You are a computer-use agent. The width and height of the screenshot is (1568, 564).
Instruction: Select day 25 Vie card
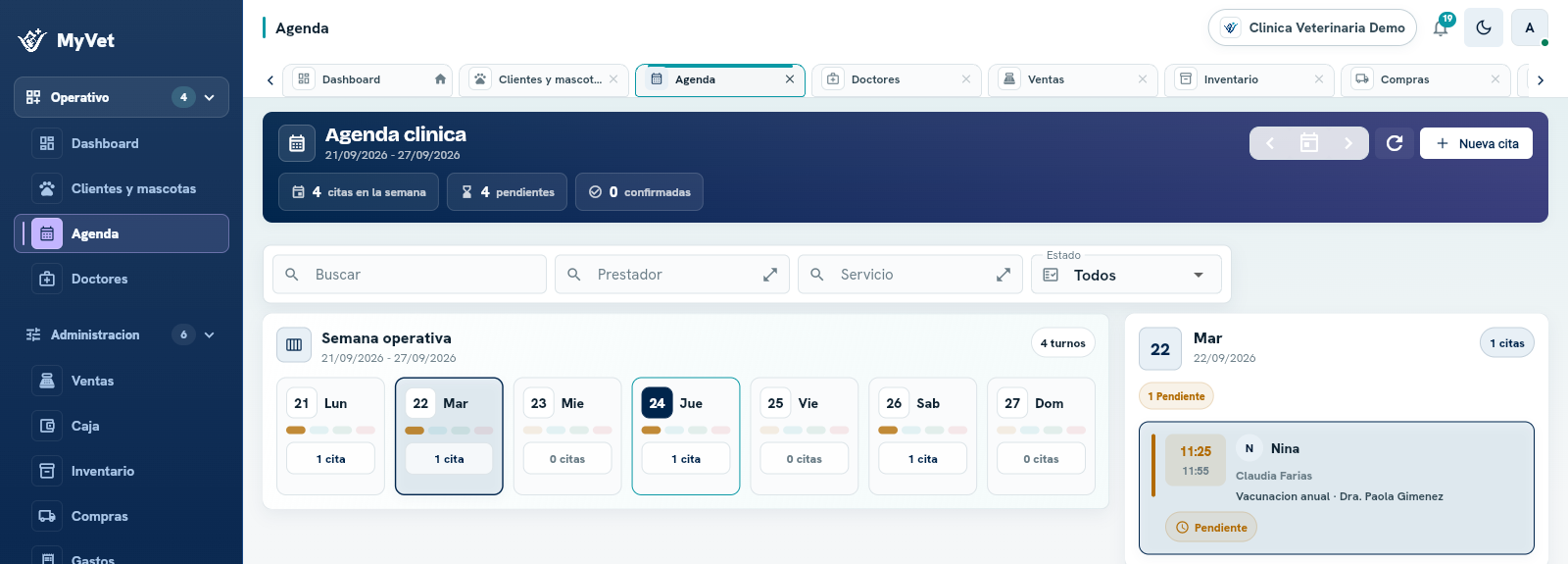click(x=805, y=436)
